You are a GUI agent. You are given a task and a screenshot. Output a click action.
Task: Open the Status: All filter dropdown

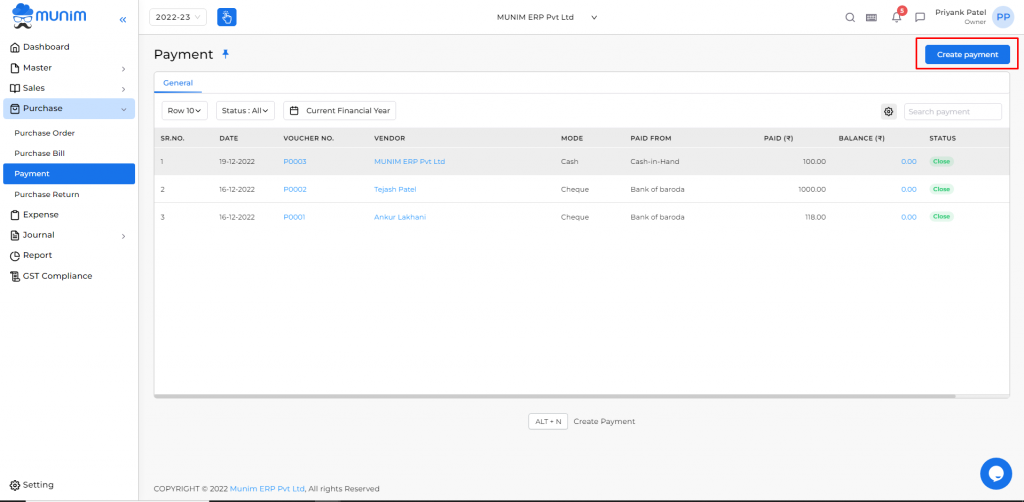pos(246,111)
